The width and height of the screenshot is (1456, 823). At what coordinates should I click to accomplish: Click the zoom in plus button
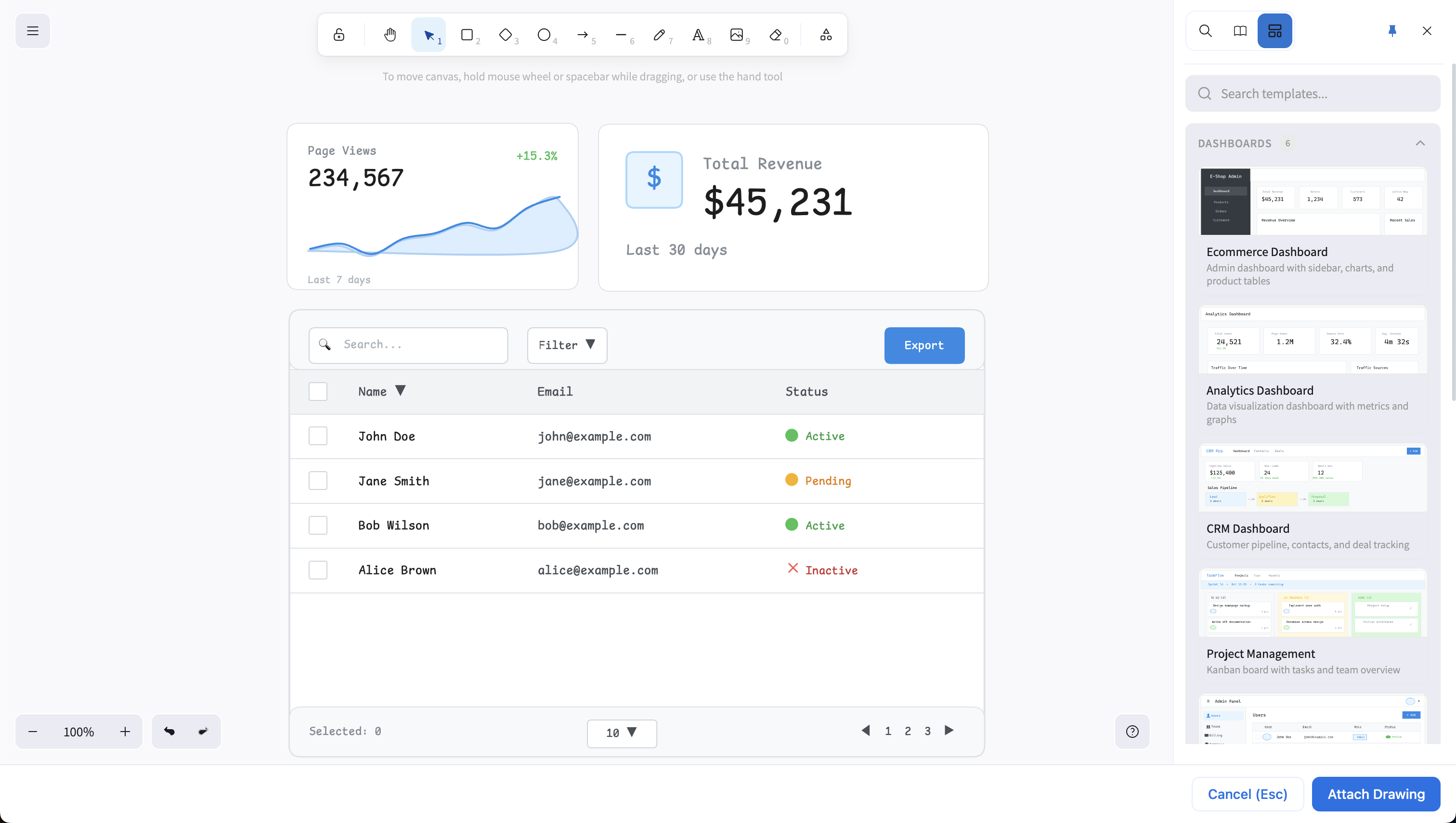(x=125, y=732)
